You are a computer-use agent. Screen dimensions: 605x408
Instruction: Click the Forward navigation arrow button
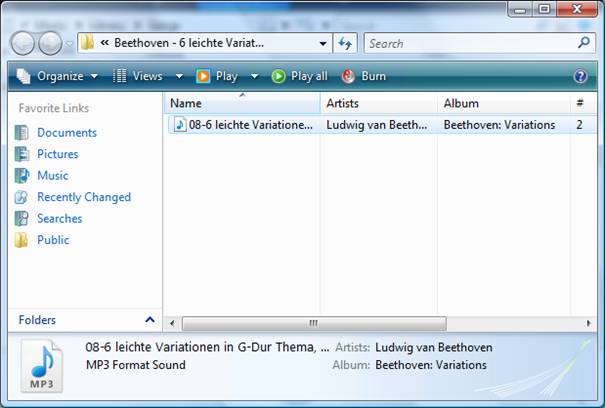[50, 43]
